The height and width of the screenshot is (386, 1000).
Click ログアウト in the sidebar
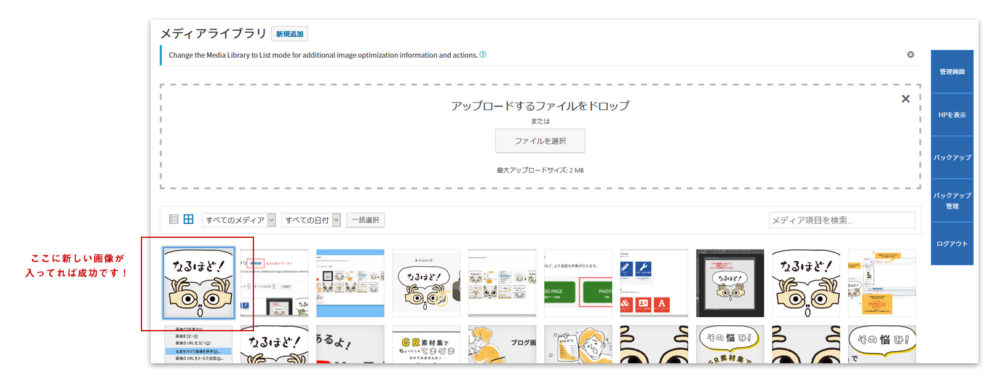(952, 244)
